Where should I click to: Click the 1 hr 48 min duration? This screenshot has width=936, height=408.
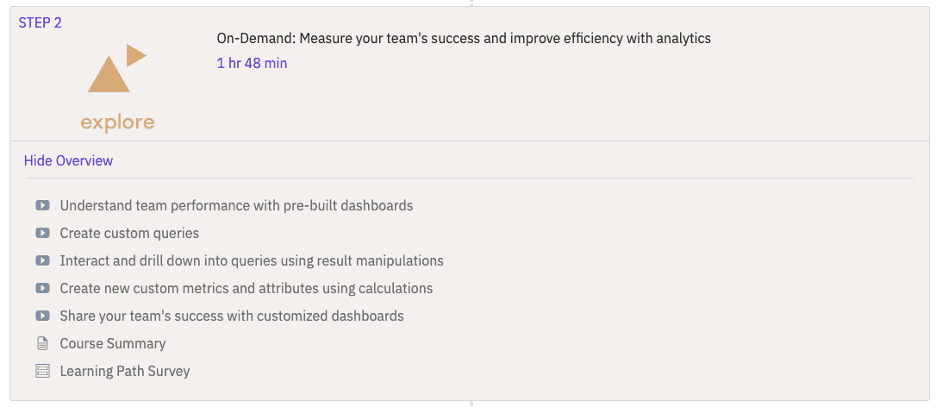pyautogui.click(x=251, y=63)
